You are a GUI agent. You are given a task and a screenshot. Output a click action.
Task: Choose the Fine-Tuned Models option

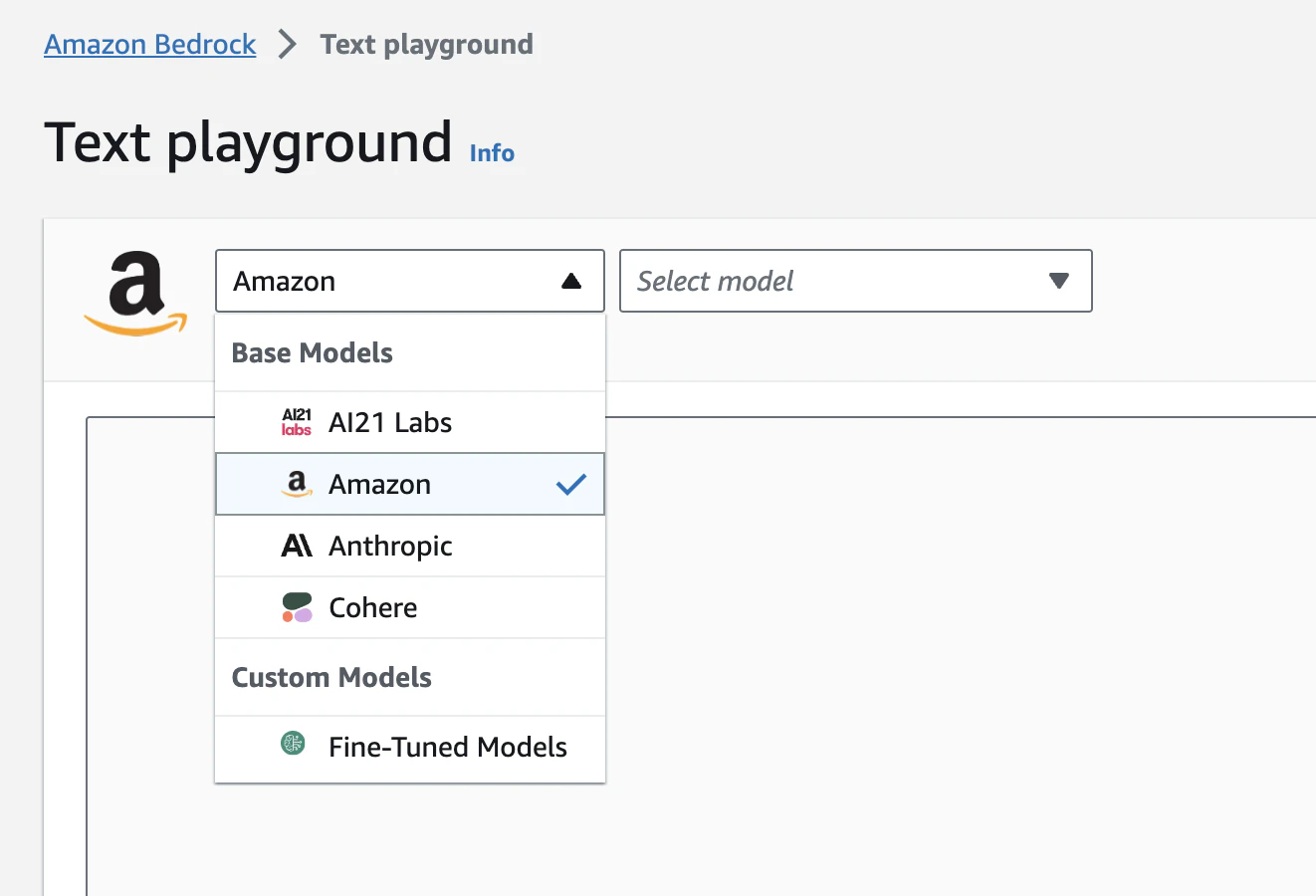point(410,747)
